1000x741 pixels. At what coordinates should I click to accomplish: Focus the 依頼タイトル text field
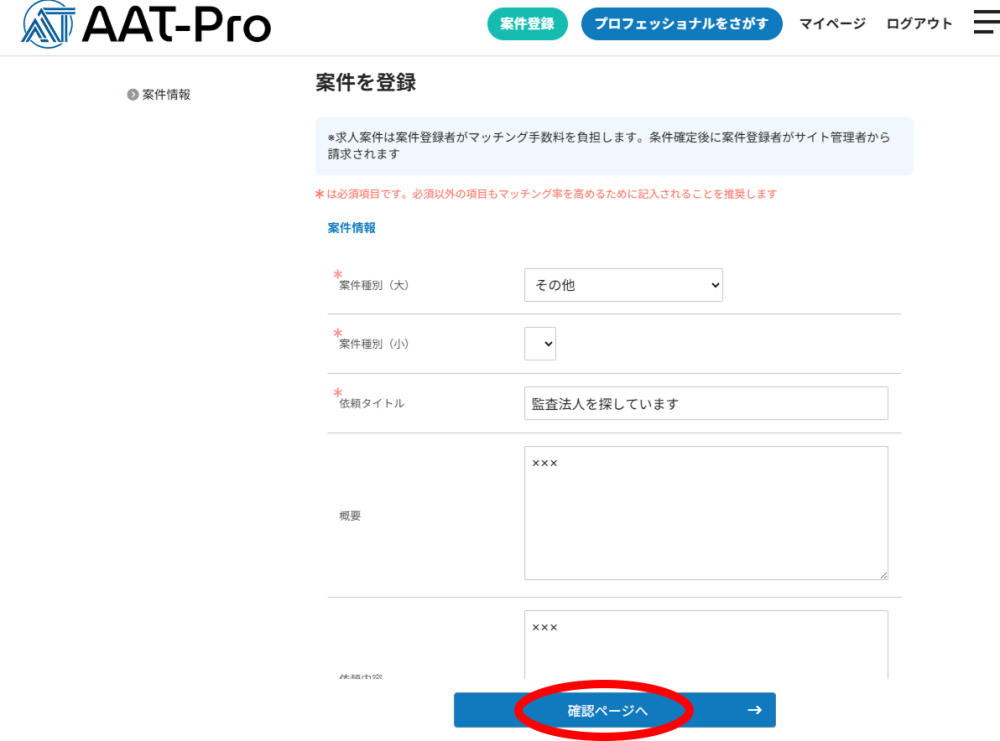[x=705, y=404]
